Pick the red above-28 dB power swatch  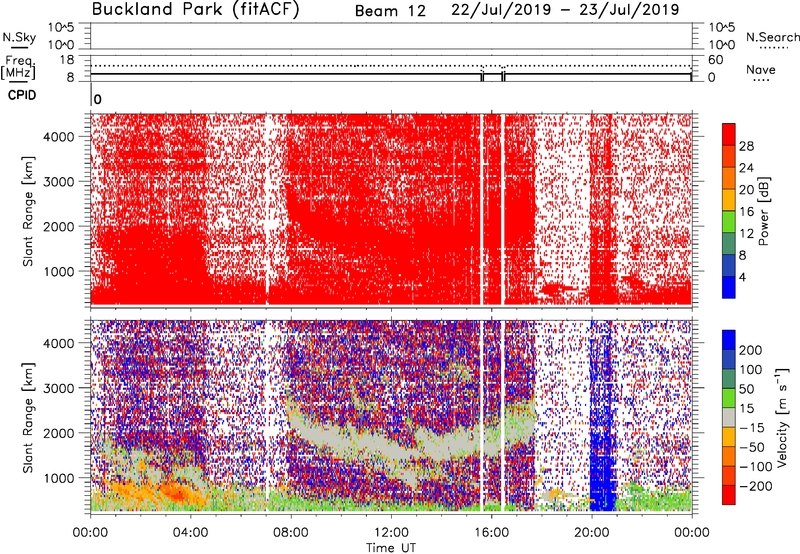click(729, 135)
